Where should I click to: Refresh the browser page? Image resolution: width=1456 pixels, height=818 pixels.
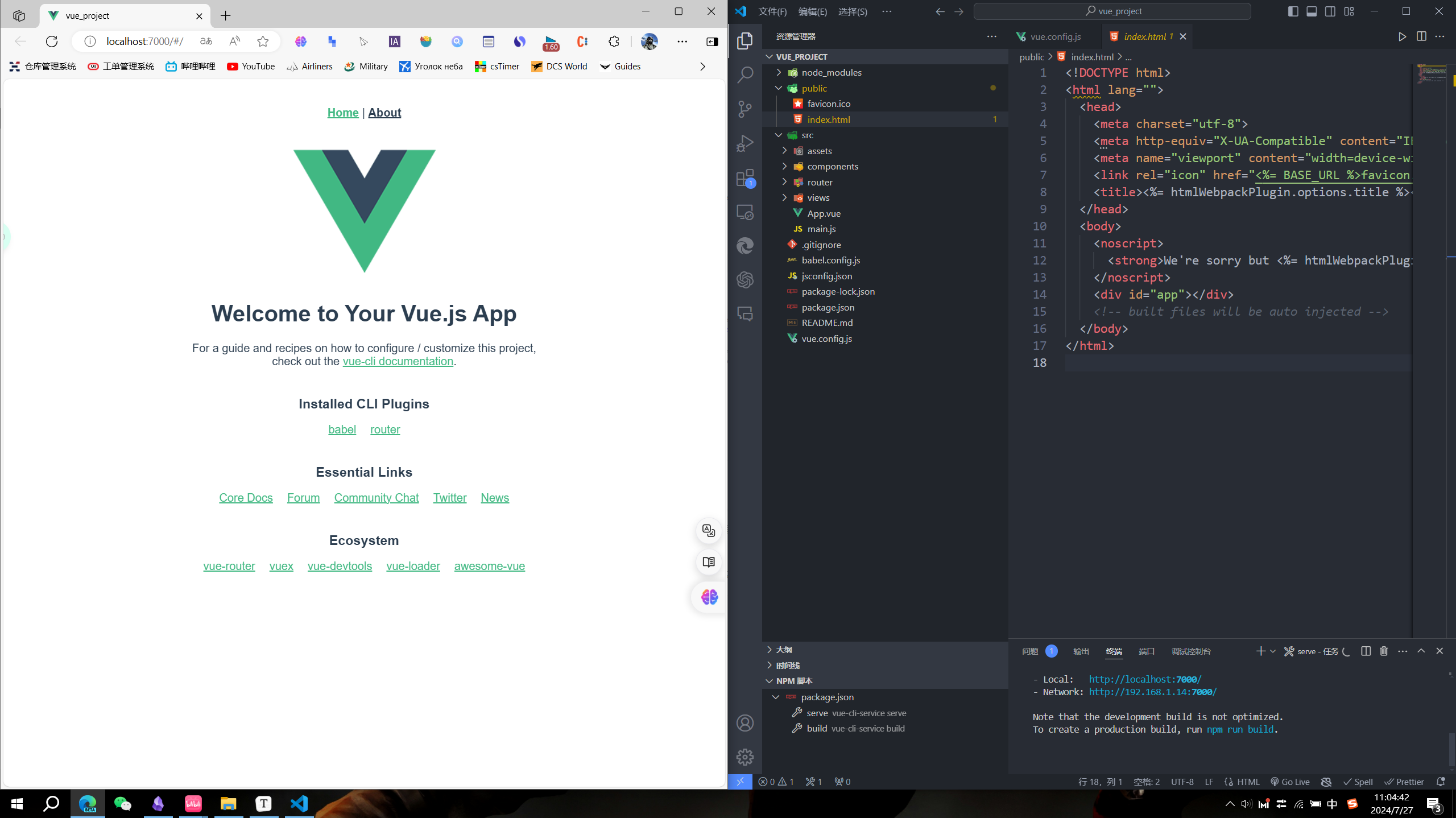click(52, 42)
